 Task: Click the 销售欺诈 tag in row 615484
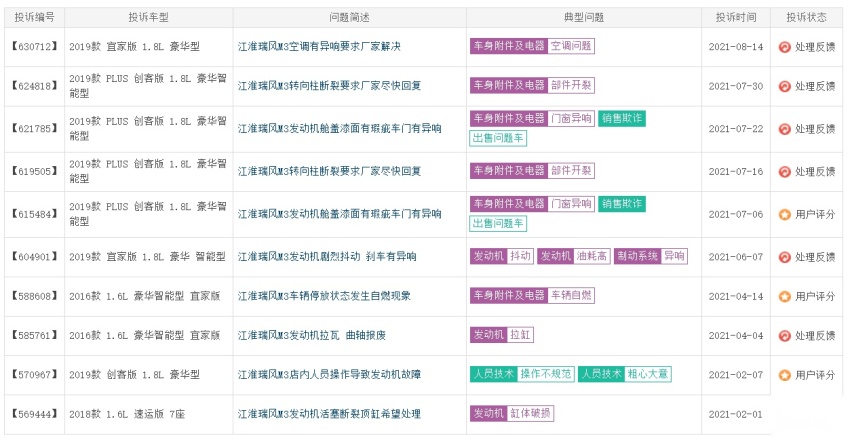tap(622, 204)
